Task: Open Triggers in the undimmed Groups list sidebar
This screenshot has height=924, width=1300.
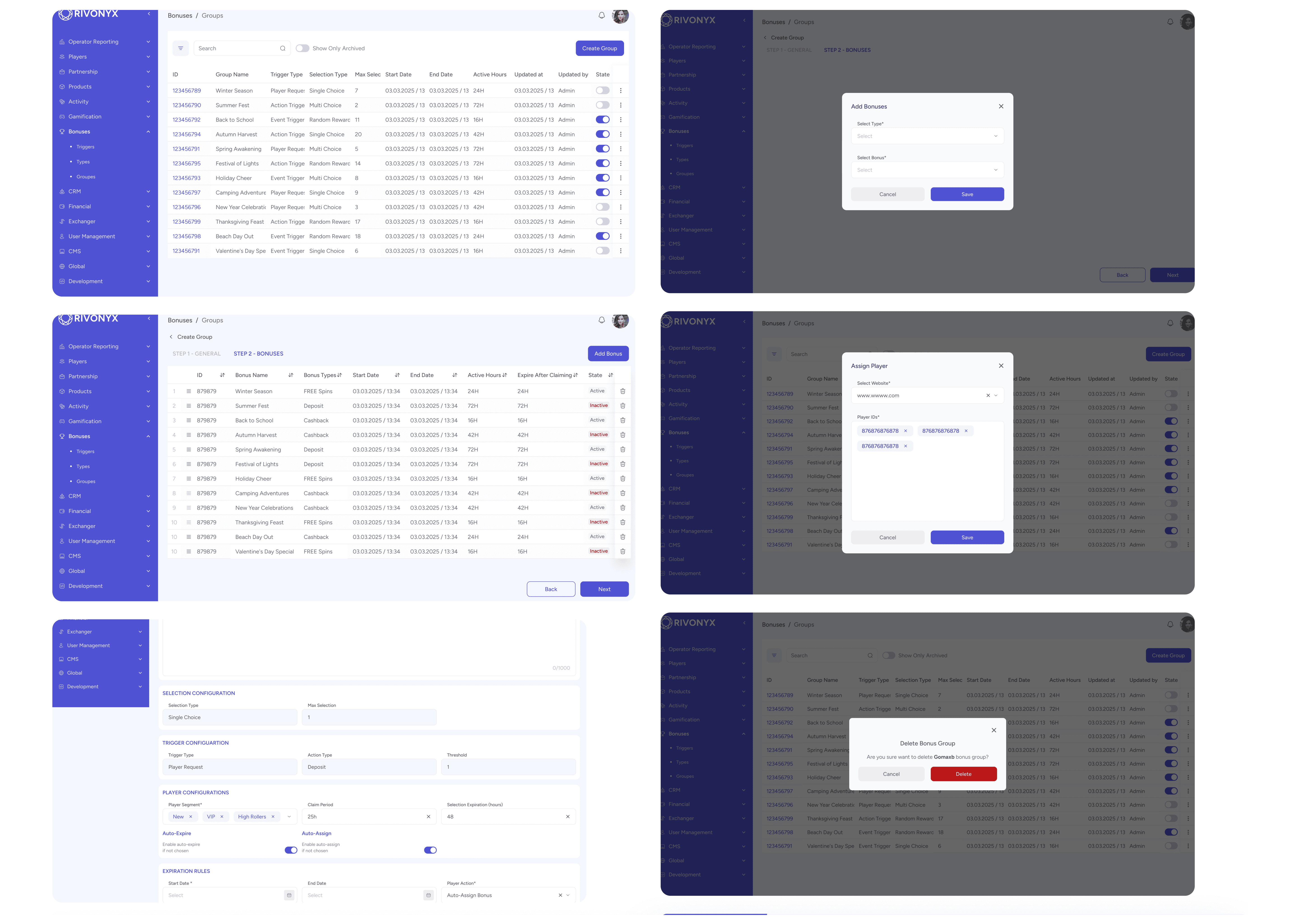Action: tap(85, 147)
